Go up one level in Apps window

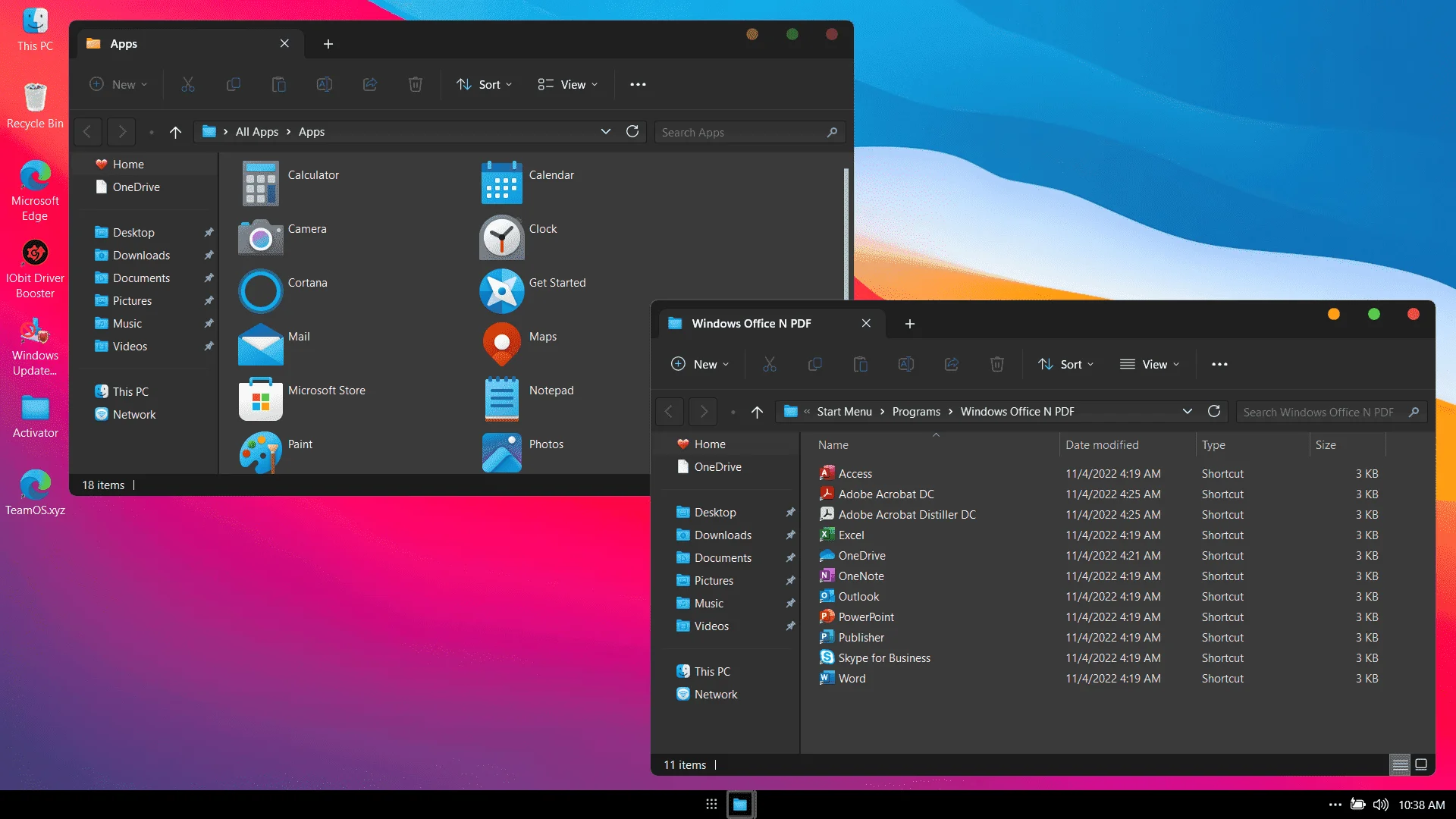(175, 132)
